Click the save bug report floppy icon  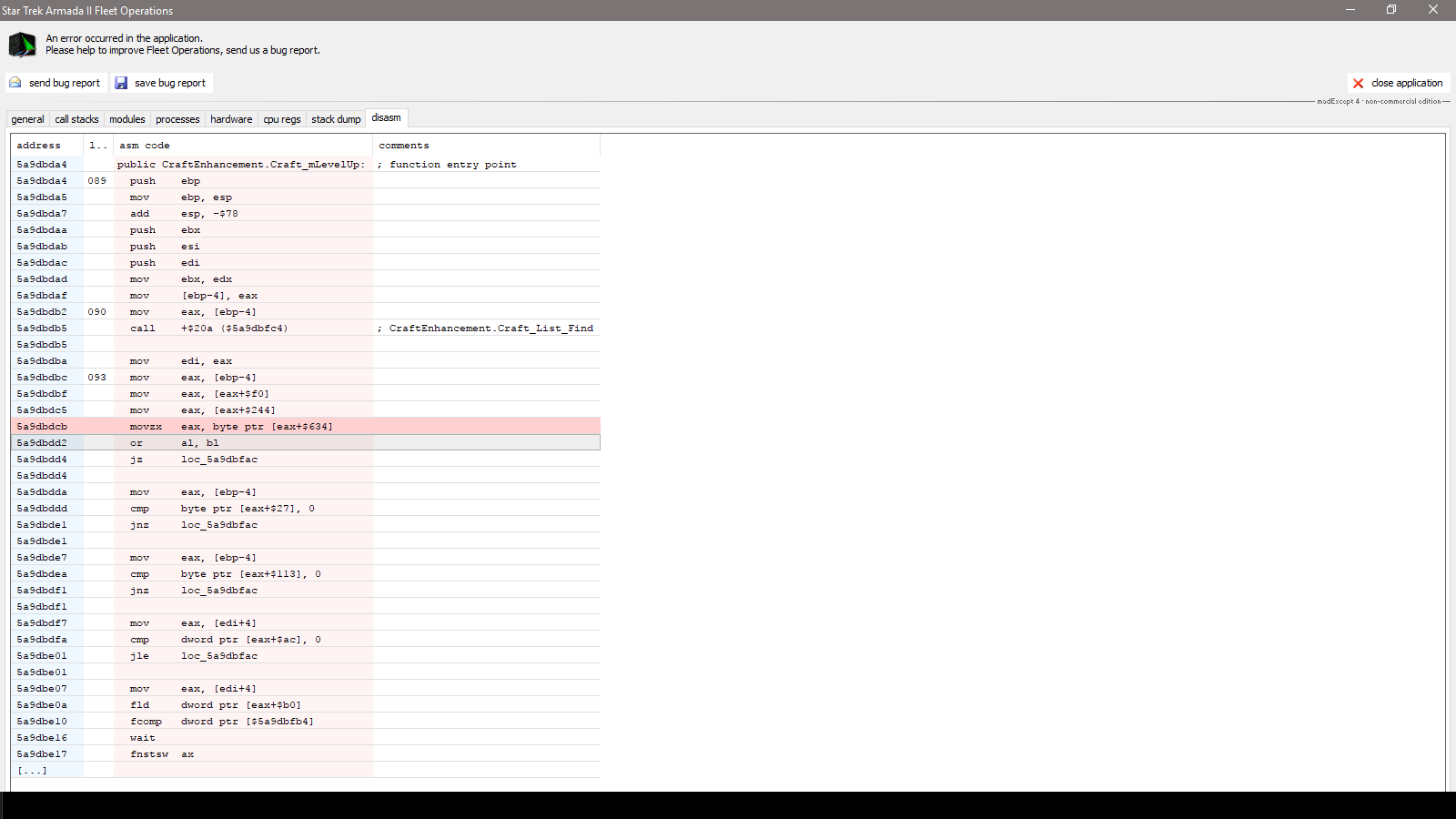121,83
